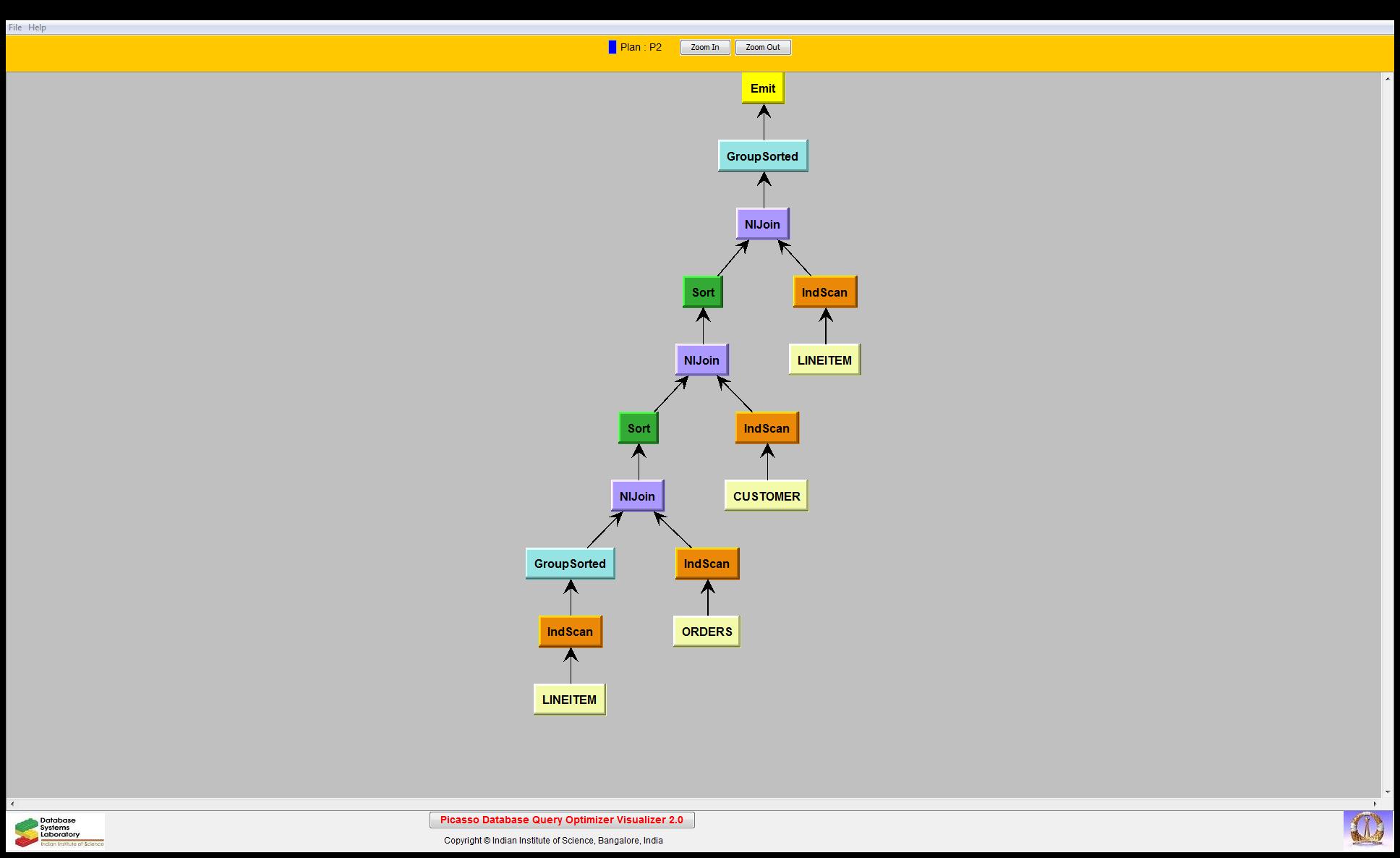Click the lower GroupSorted node
Viewport: 1400px width, 858px height.
pos(570,564)
